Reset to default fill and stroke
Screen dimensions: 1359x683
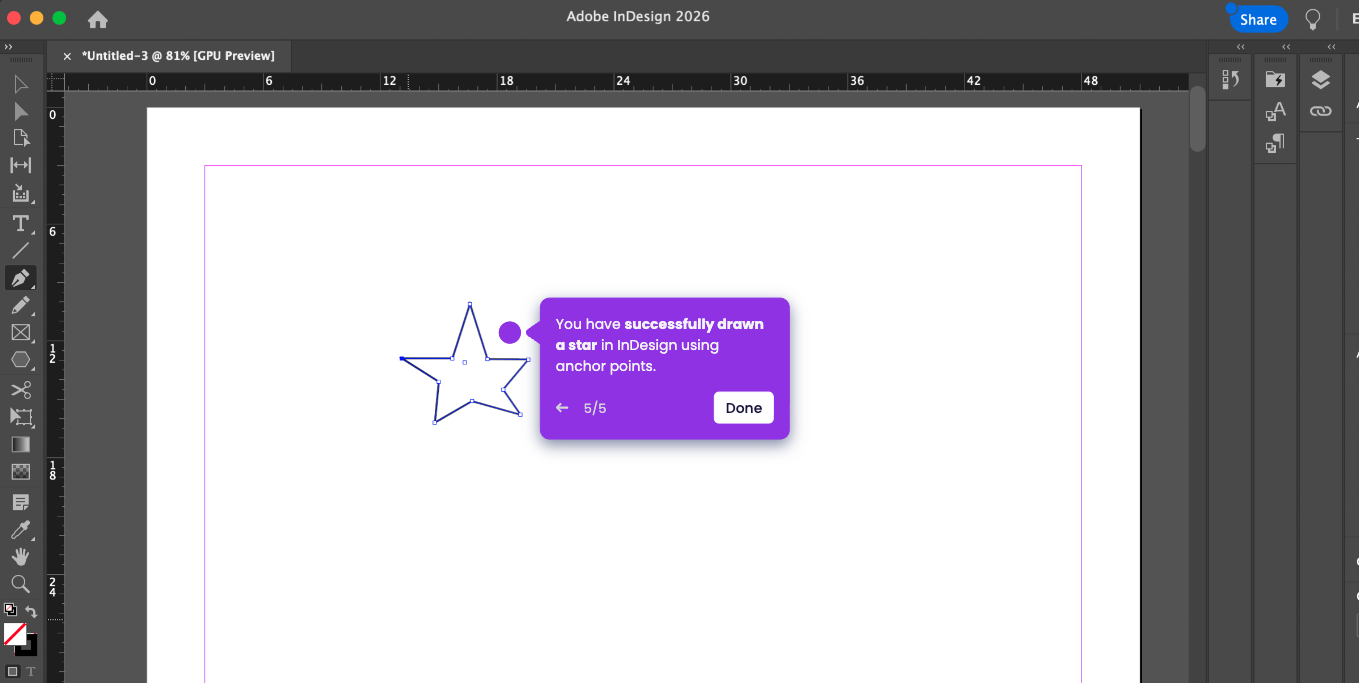coord(10,609)
